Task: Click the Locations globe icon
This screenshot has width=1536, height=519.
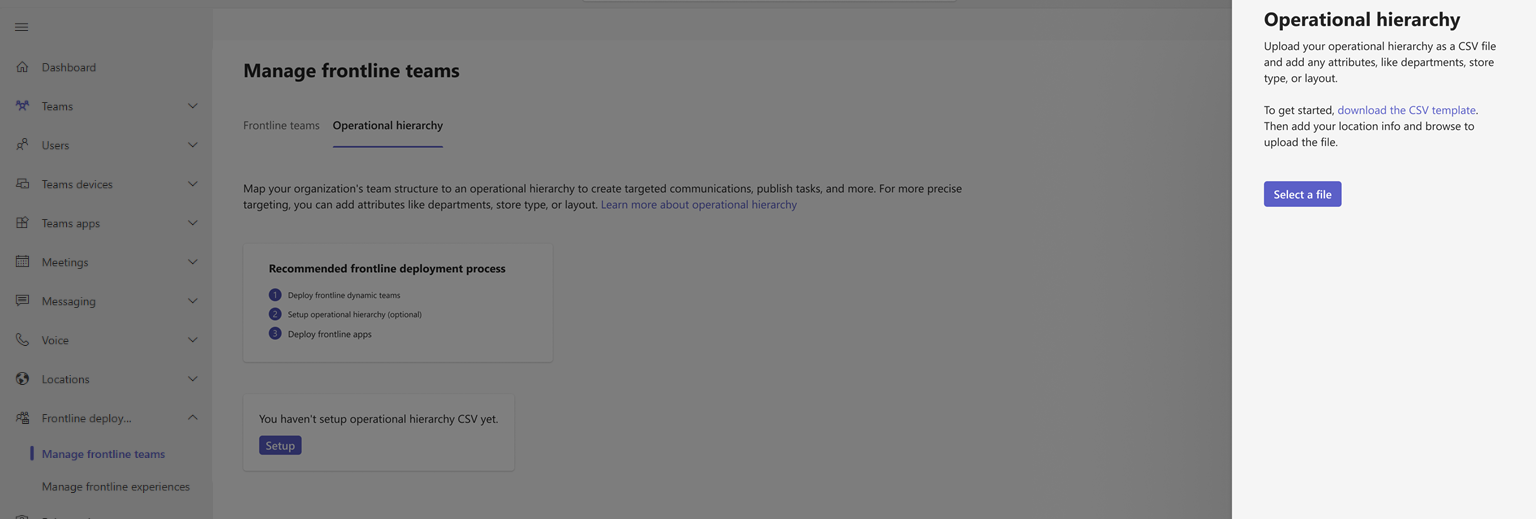Action: [x=22, y=379]
